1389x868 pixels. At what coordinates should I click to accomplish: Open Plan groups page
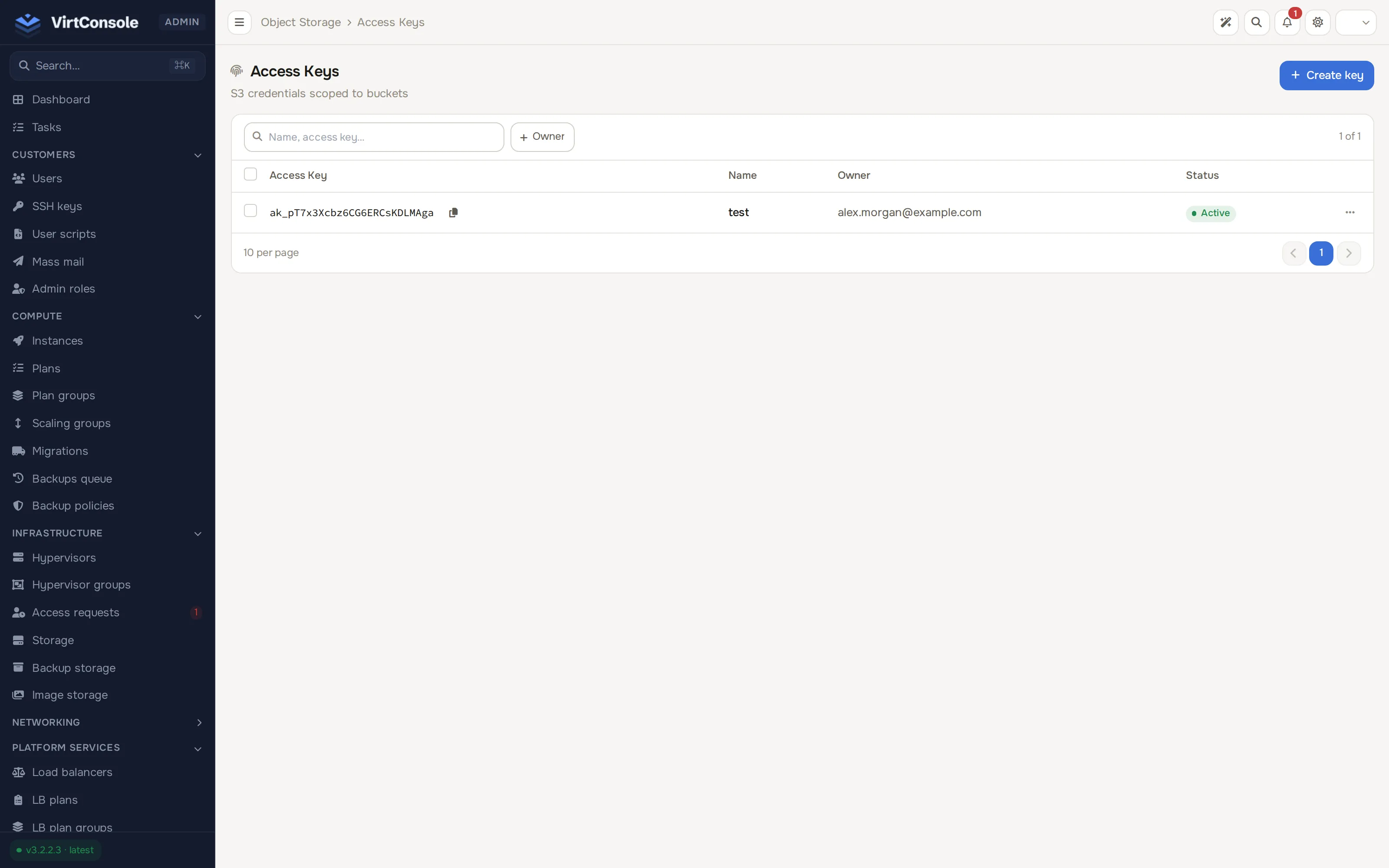coord(108,395)
